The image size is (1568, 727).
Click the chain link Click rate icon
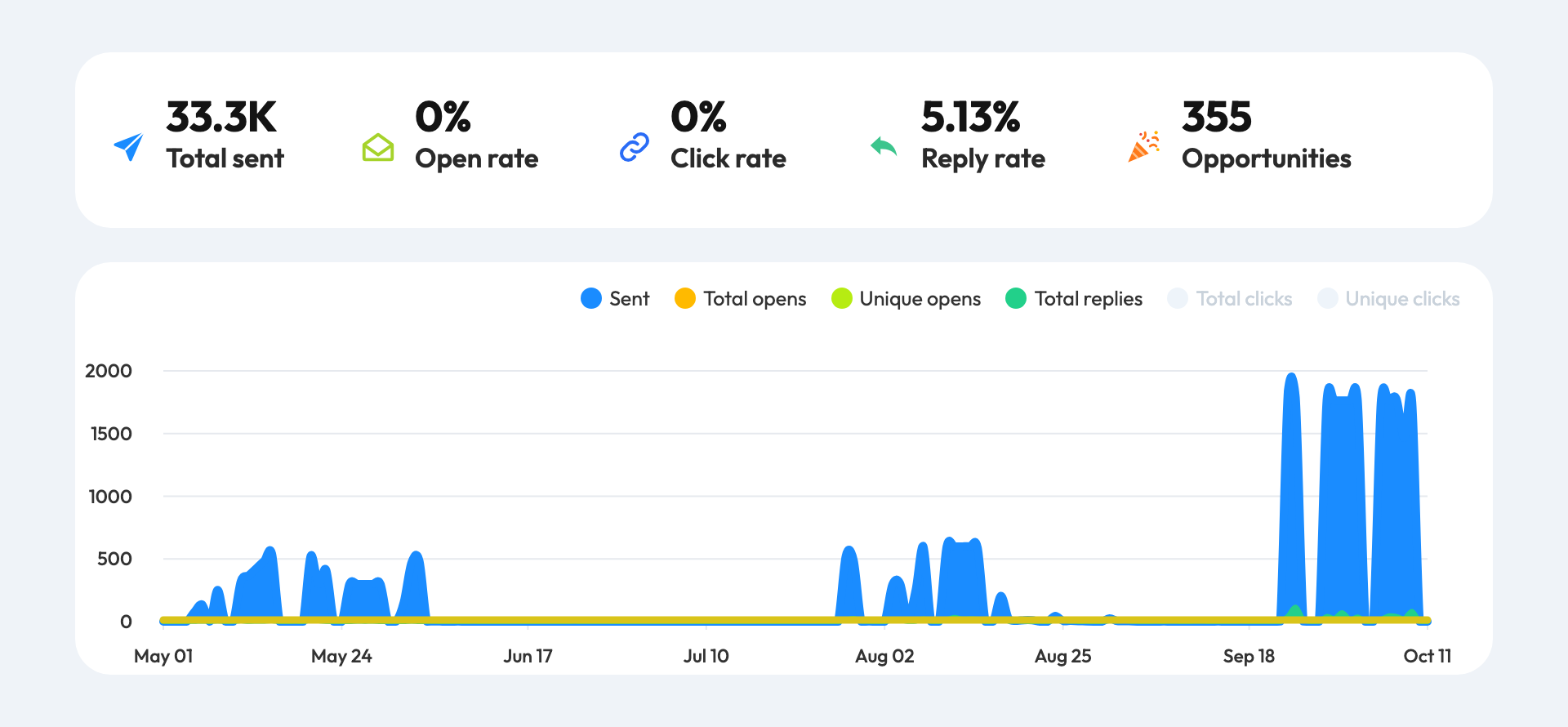634,147
